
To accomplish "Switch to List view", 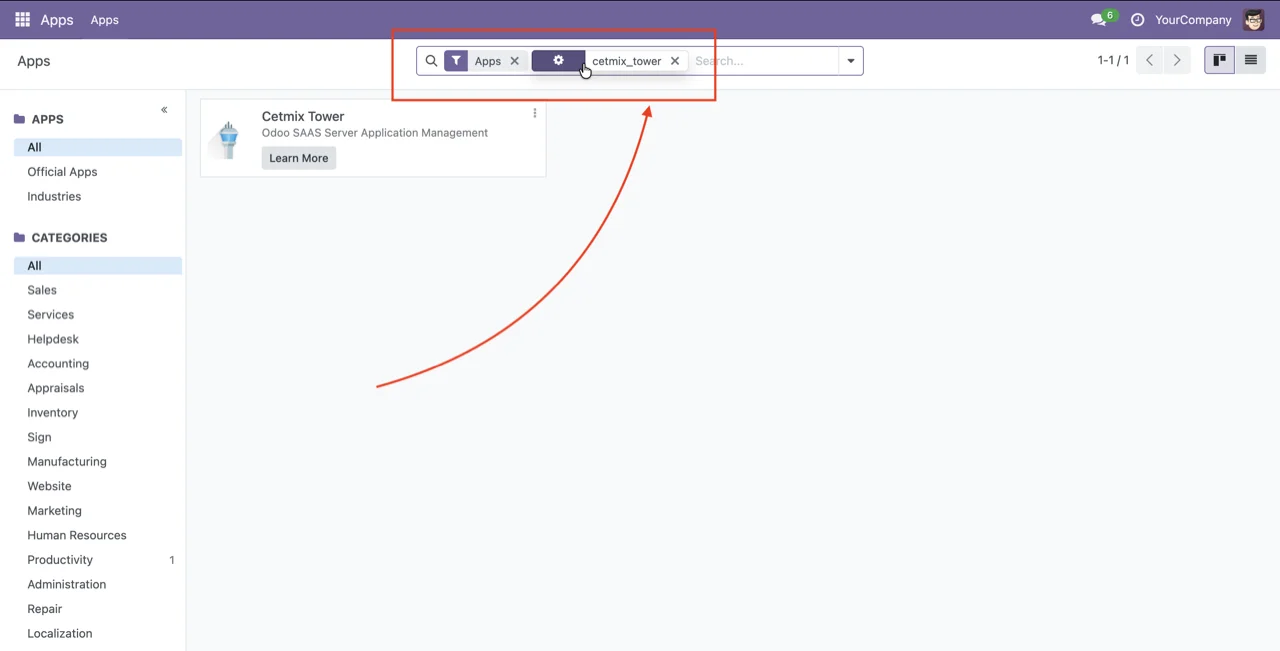I will [1250, 61].
